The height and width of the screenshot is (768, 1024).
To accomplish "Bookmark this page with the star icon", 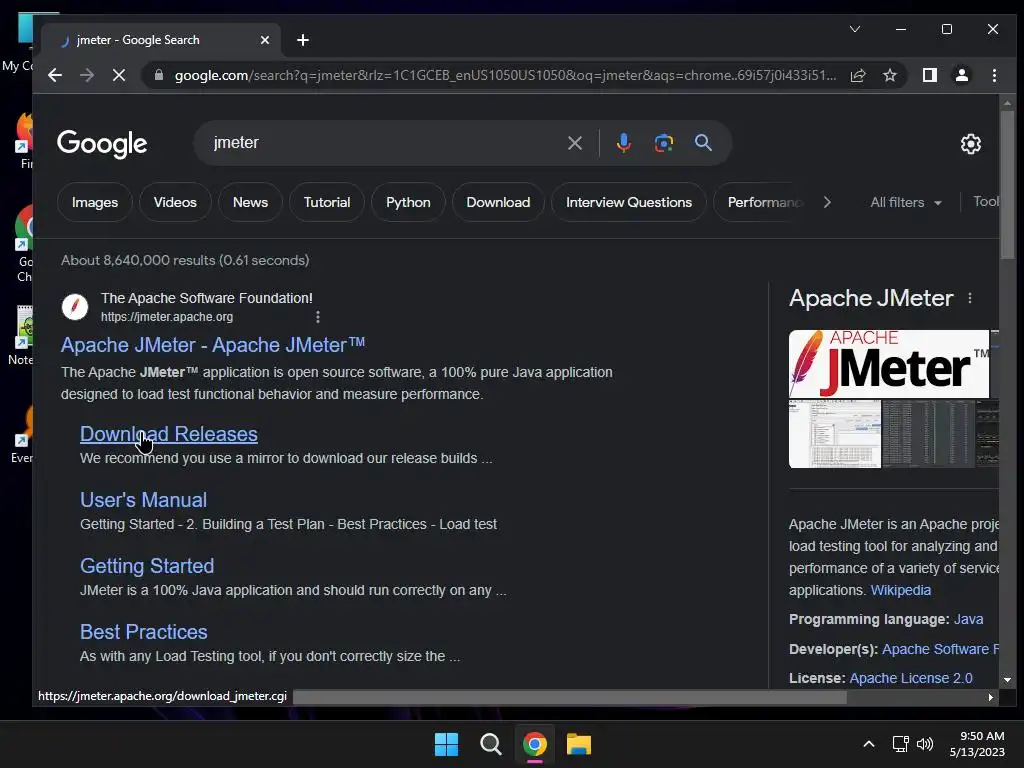I will [889, 76].
